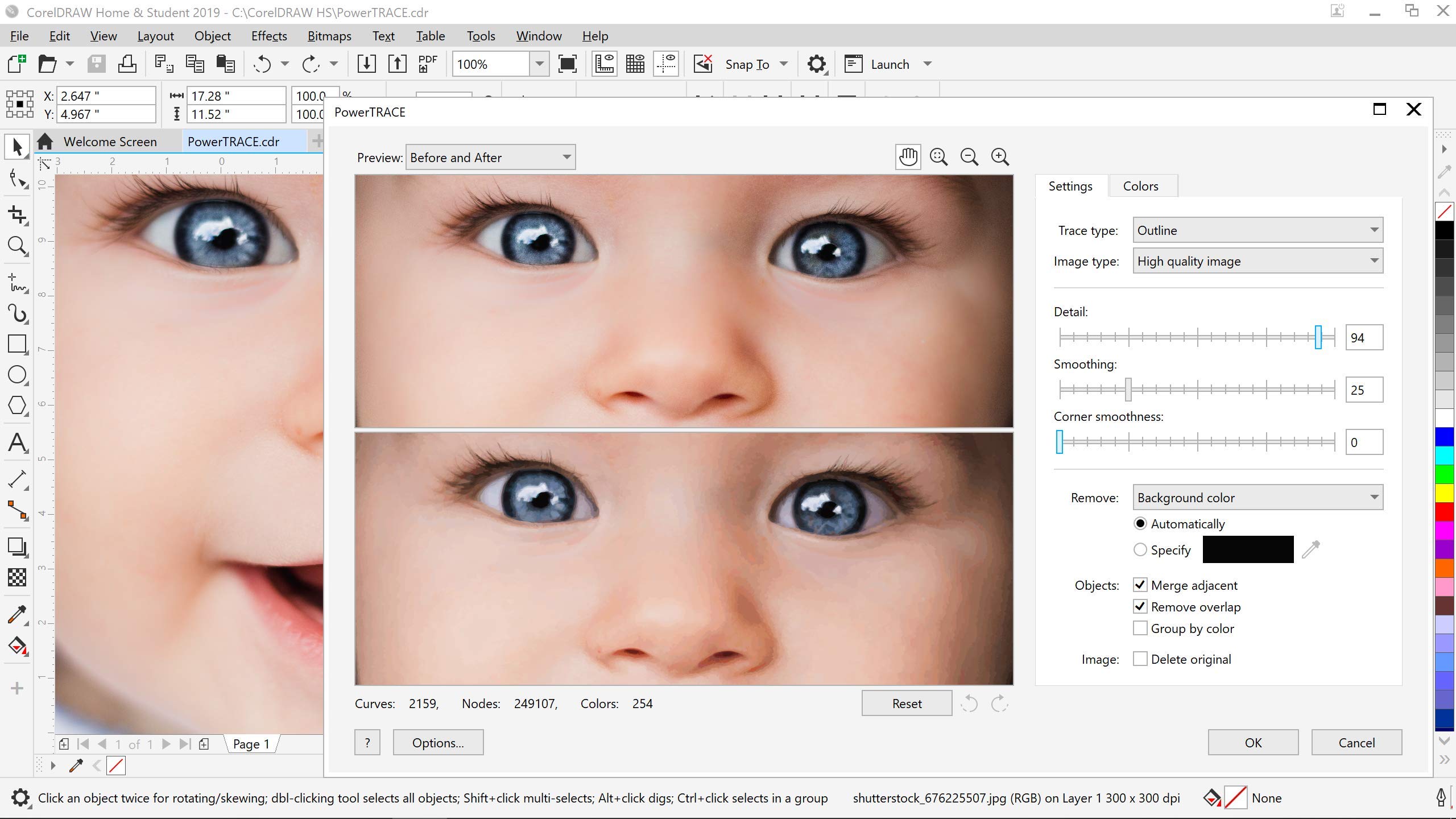Pick the Interactive Fill tool

tap(17, 646)
